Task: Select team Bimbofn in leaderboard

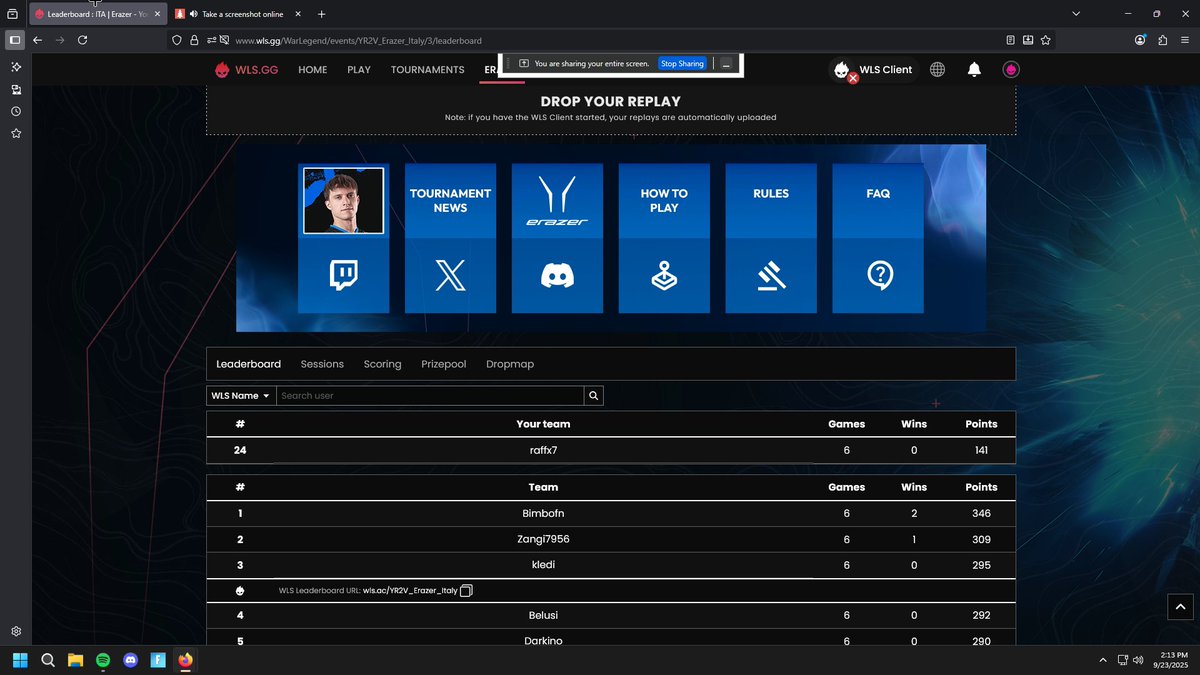Action: (x=543, y=513)
